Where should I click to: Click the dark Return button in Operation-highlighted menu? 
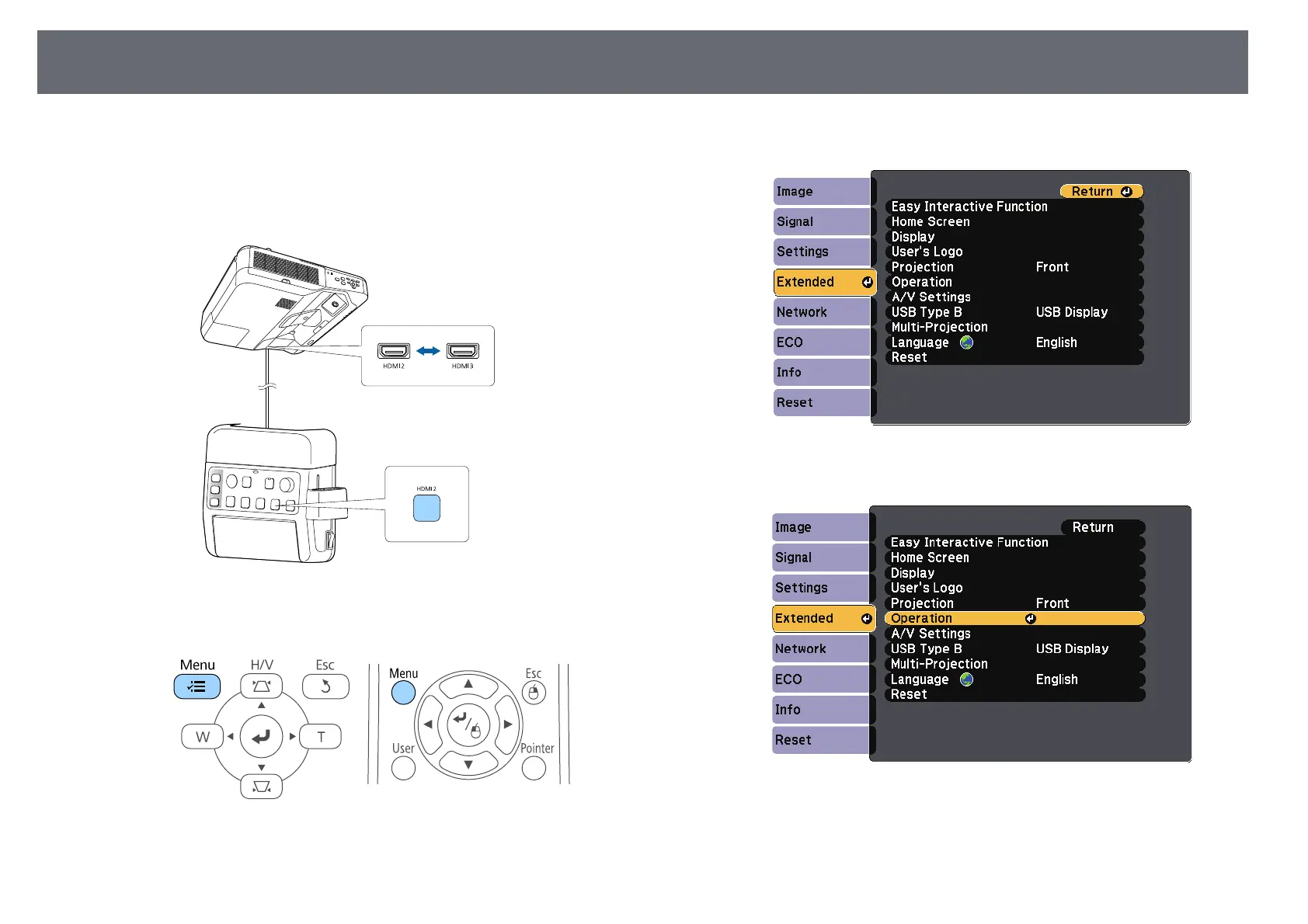pos(1103,527)
